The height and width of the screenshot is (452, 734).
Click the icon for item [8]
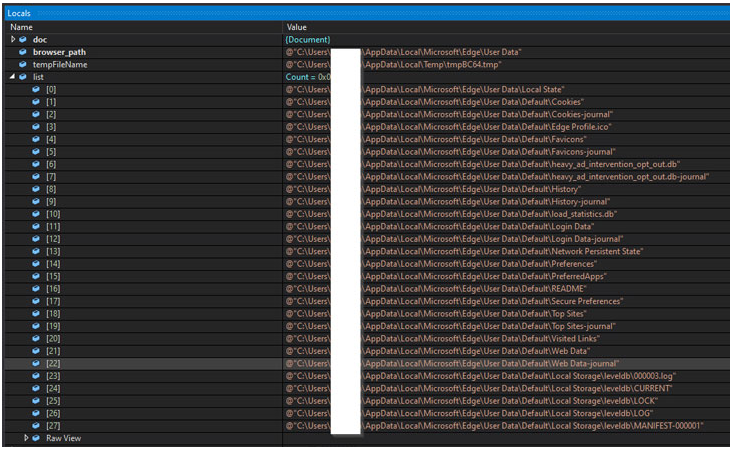[36, 189]
